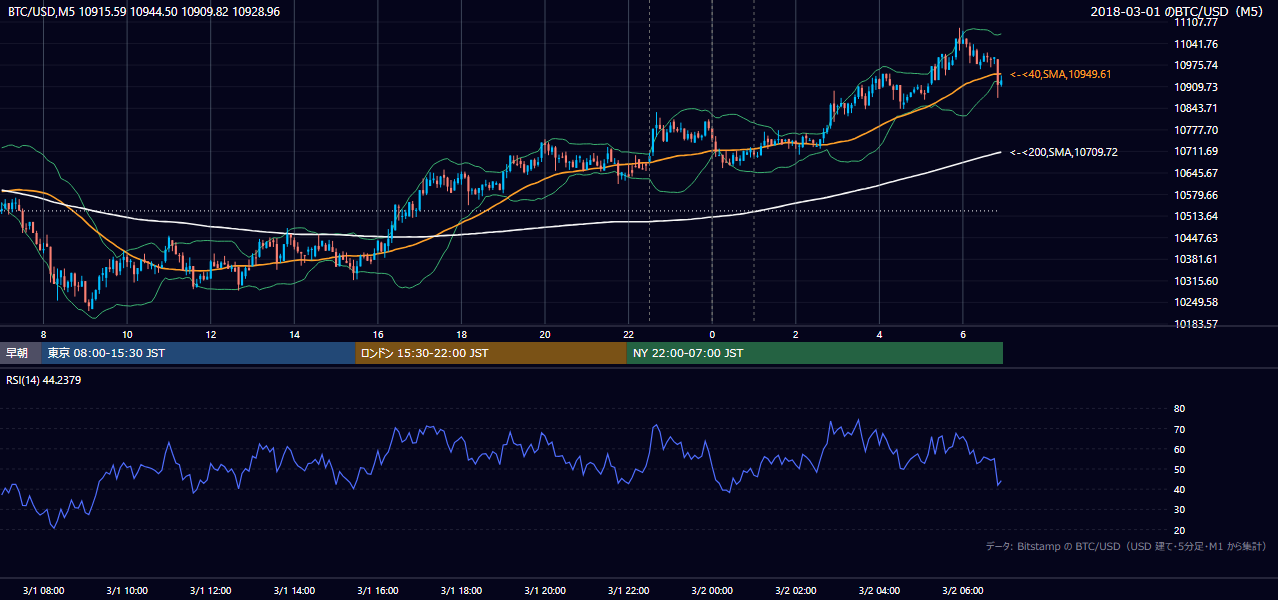
Task: Click the 40 SMA 10949.61 orange label
Action: tap(1061, 74)
